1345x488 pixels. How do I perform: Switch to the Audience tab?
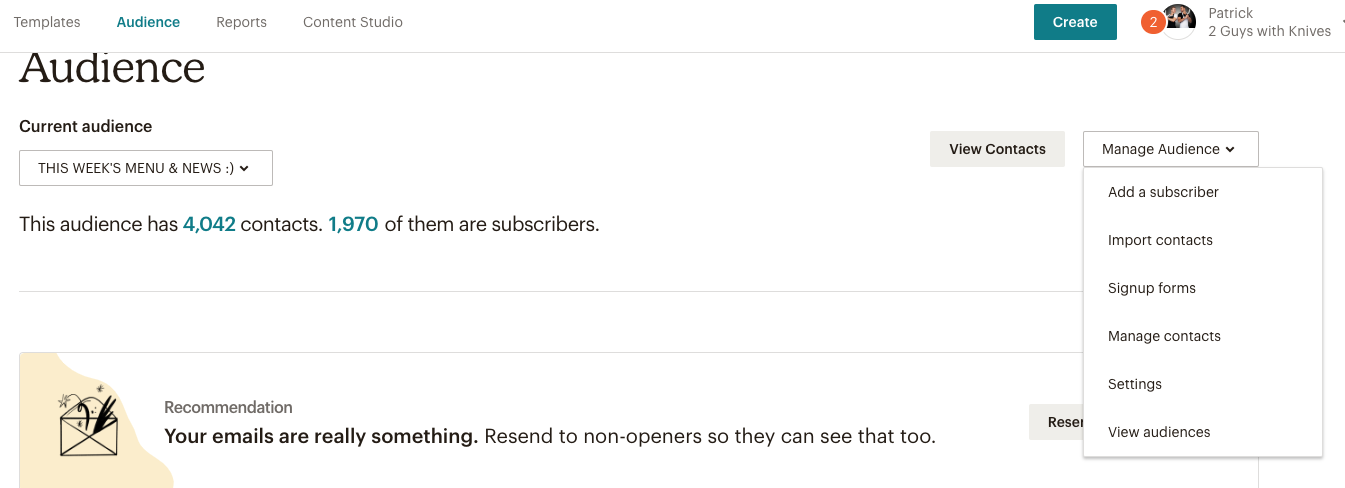click(148, 22)
